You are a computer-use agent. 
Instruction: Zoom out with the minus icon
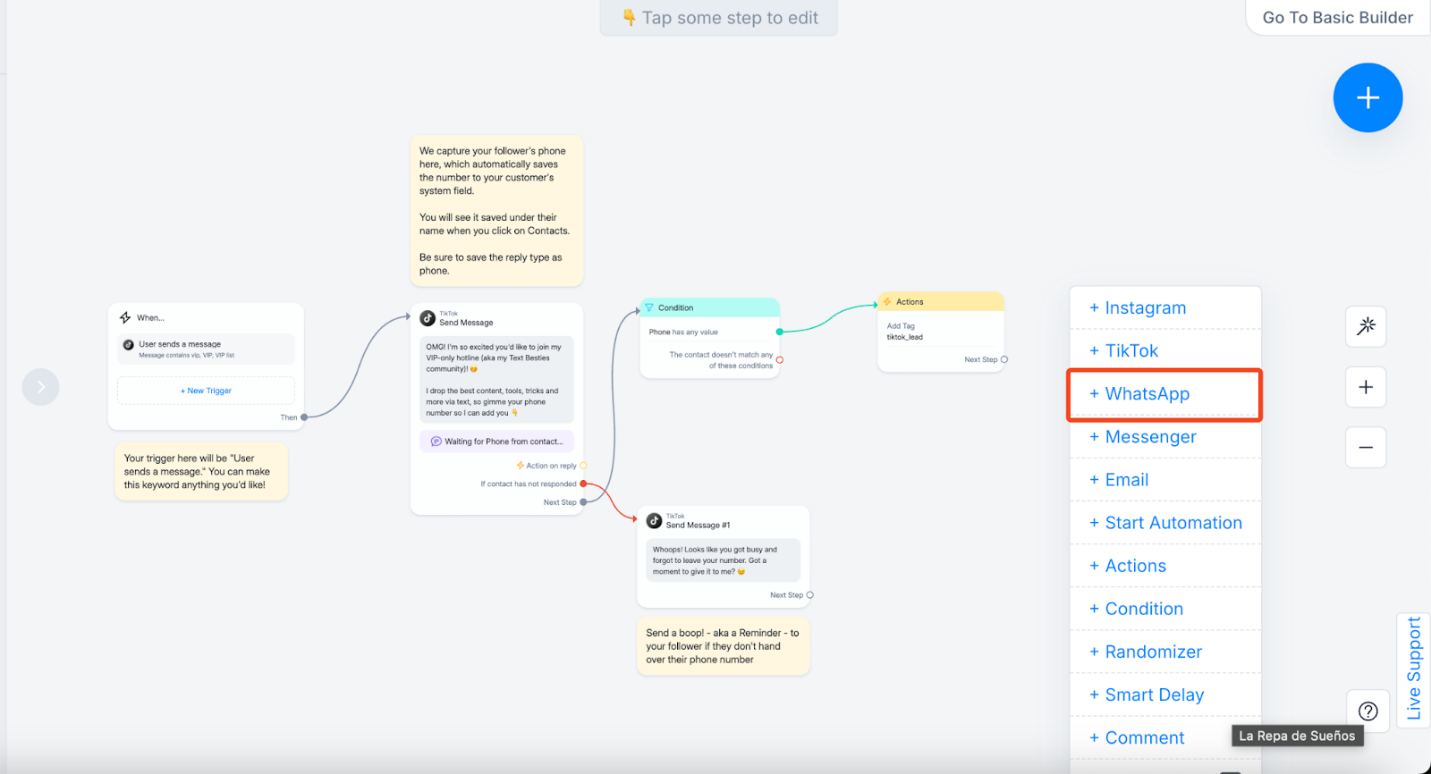1365,447
